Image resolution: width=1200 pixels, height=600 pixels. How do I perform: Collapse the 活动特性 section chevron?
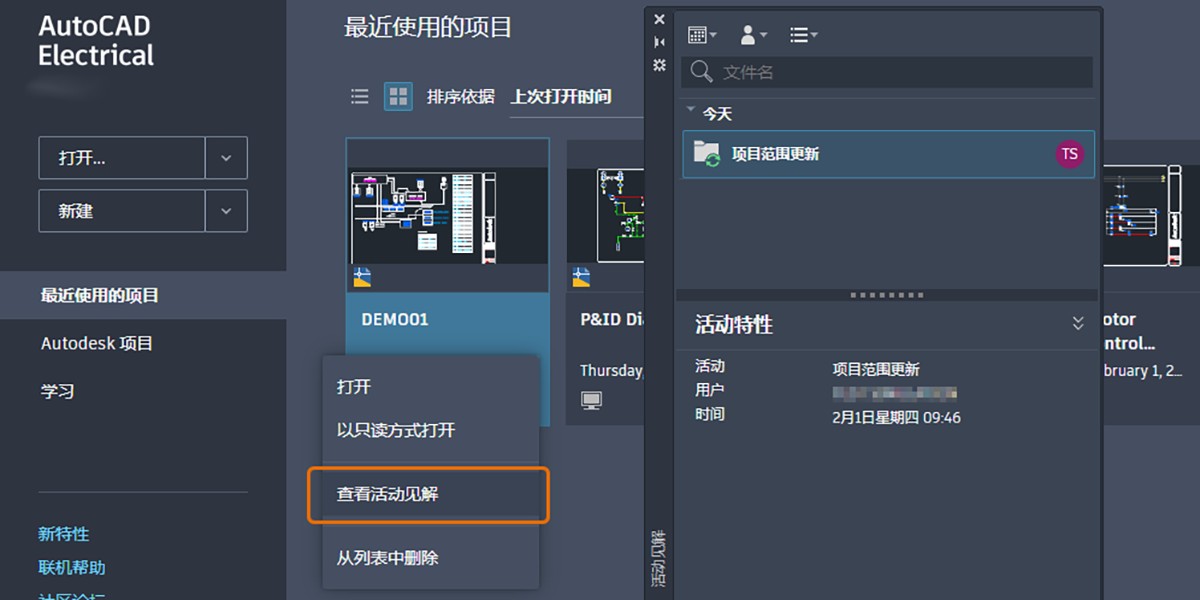click(x=1077, y=323)
